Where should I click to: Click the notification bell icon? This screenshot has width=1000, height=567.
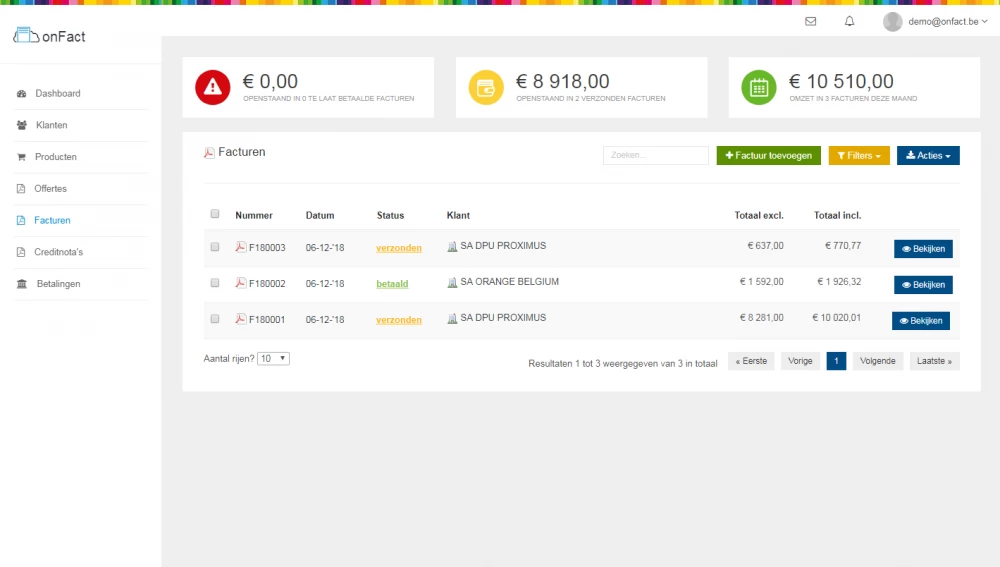(x=849, y=21)
